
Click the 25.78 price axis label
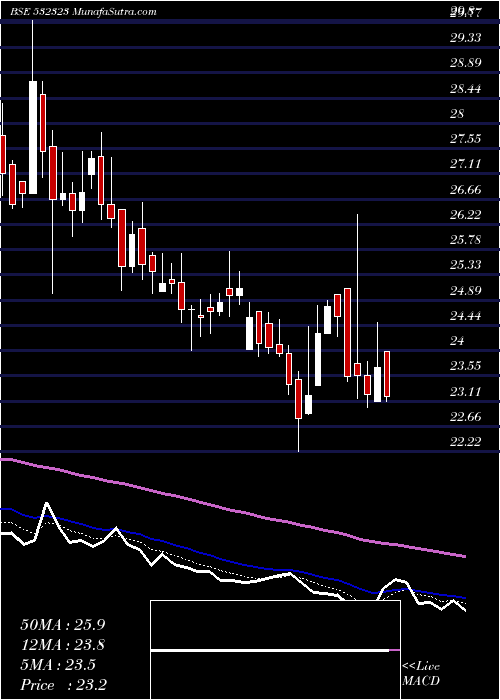466,240
